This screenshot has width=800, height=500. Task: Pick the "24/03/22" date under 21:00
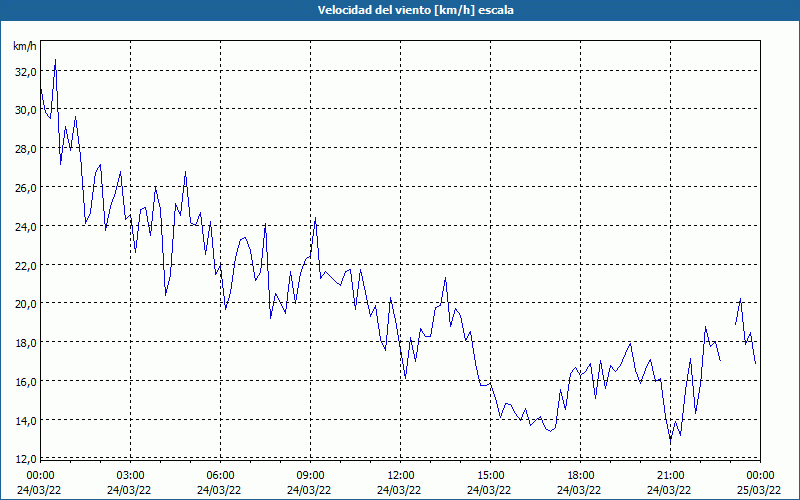pos(669,490)
